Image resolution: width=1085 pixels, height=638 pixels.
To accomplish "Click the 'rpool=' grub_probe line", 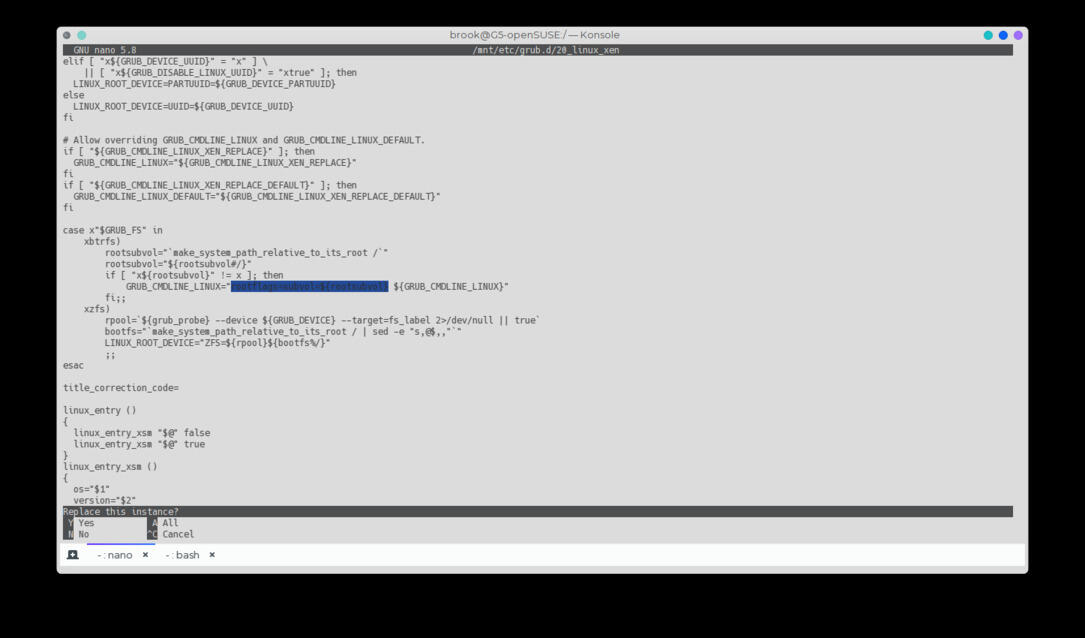I will (x=322, y=320).
